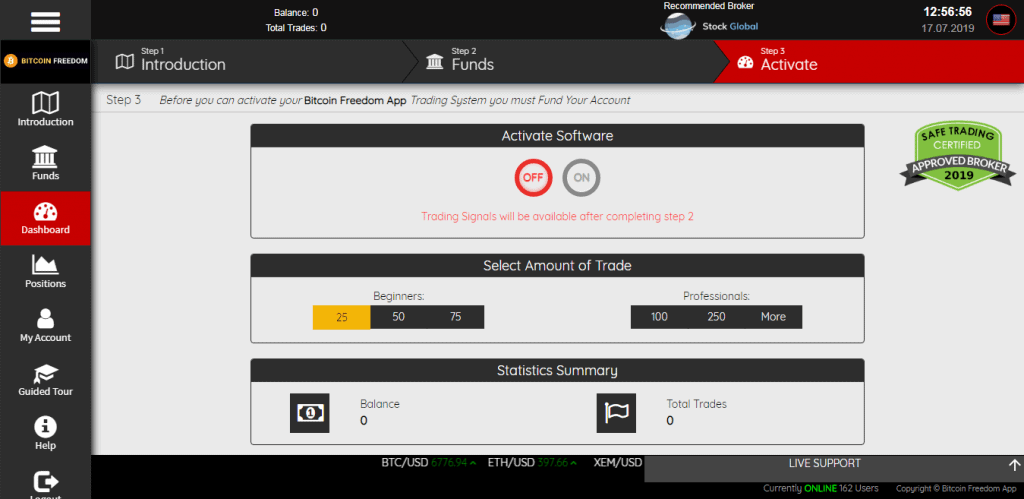The height and width of the screenshot is (499, 1024).
Task: Click the Total Trades flag icon
Action: pyautogui.click(x=616, y=413)
